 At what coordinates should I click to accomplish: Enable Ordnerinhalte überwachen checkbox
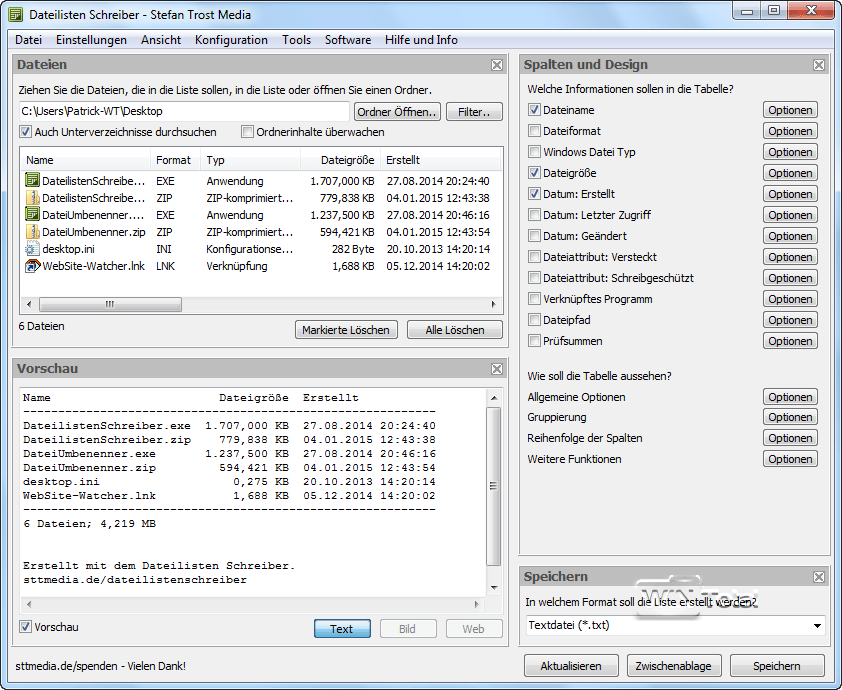click(247, 132)
